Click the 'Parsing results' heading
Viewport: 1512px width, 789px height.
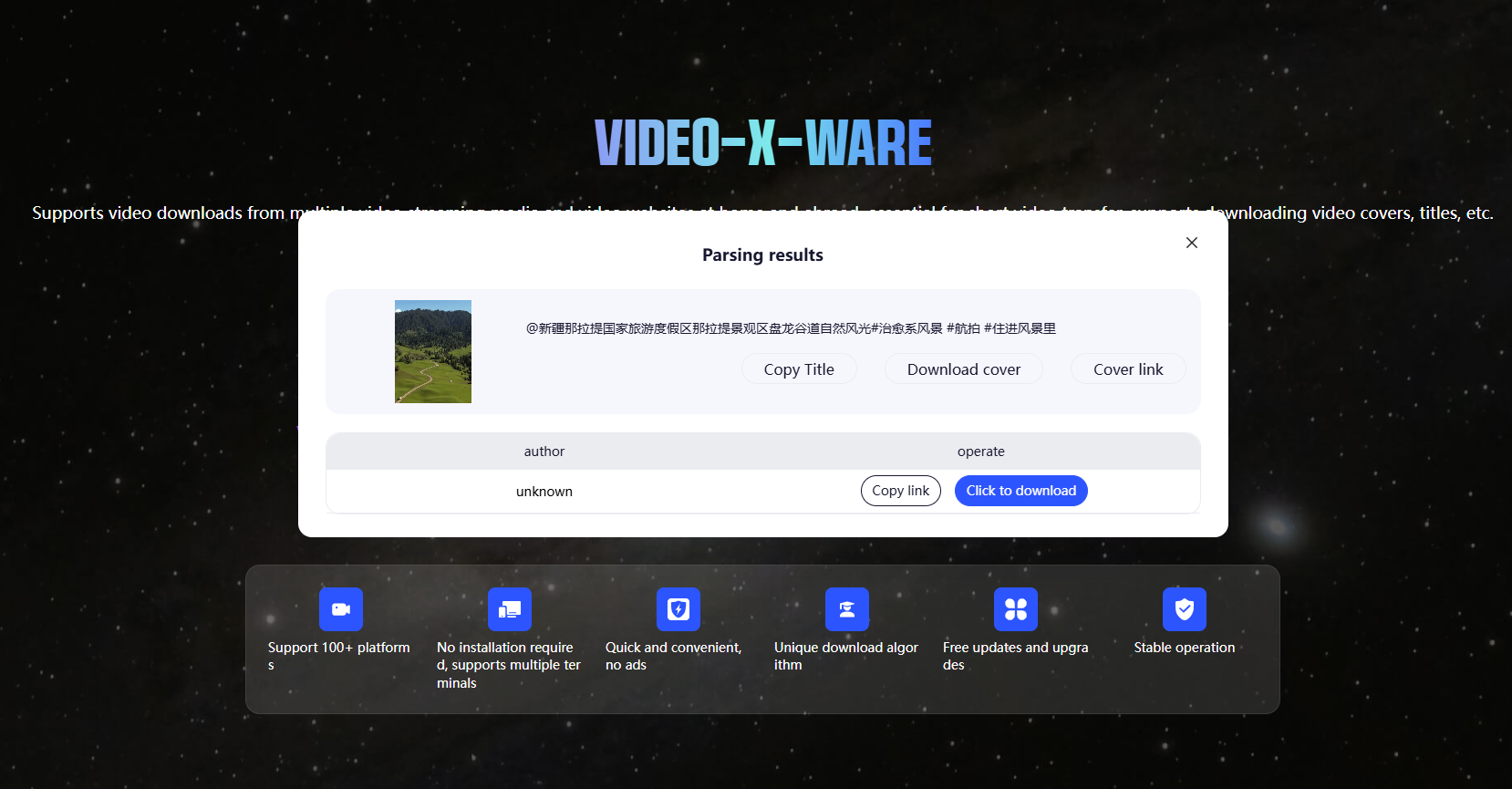pos(762,255)
